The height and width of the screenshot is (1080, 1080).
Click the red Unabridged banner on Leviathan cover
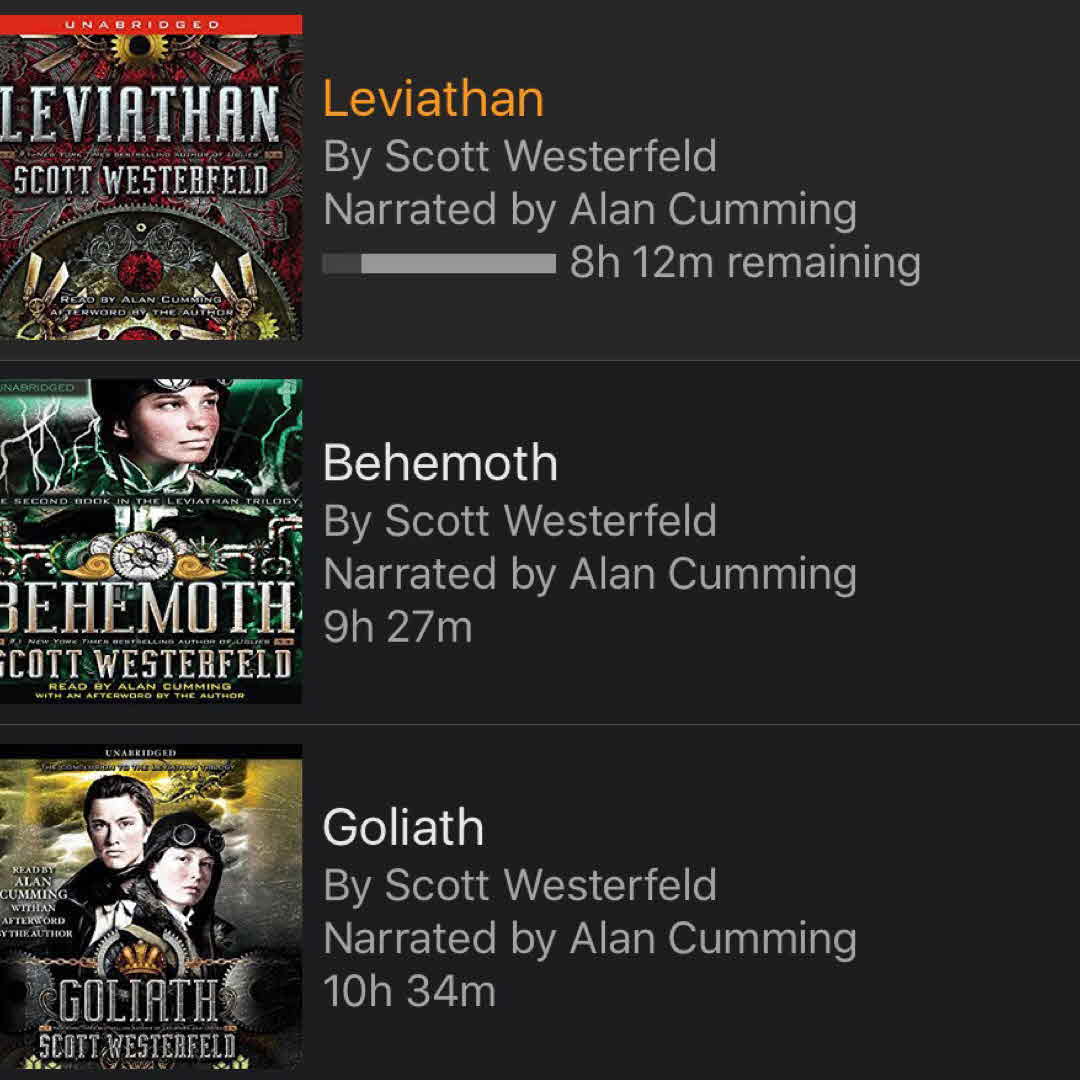click(150, 24)
